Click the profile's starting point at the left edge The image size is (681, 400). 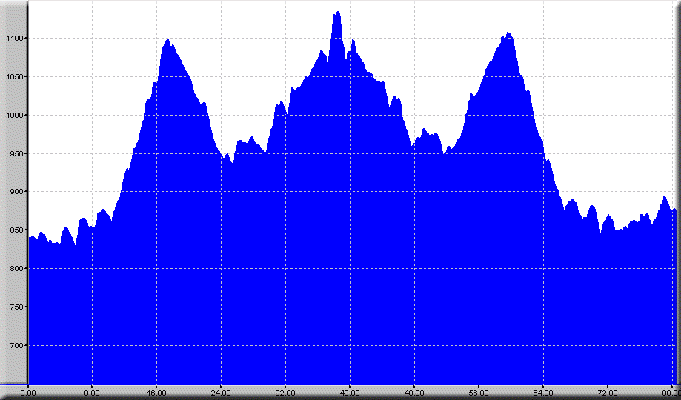pyautogui.click(x=30, y=238)
